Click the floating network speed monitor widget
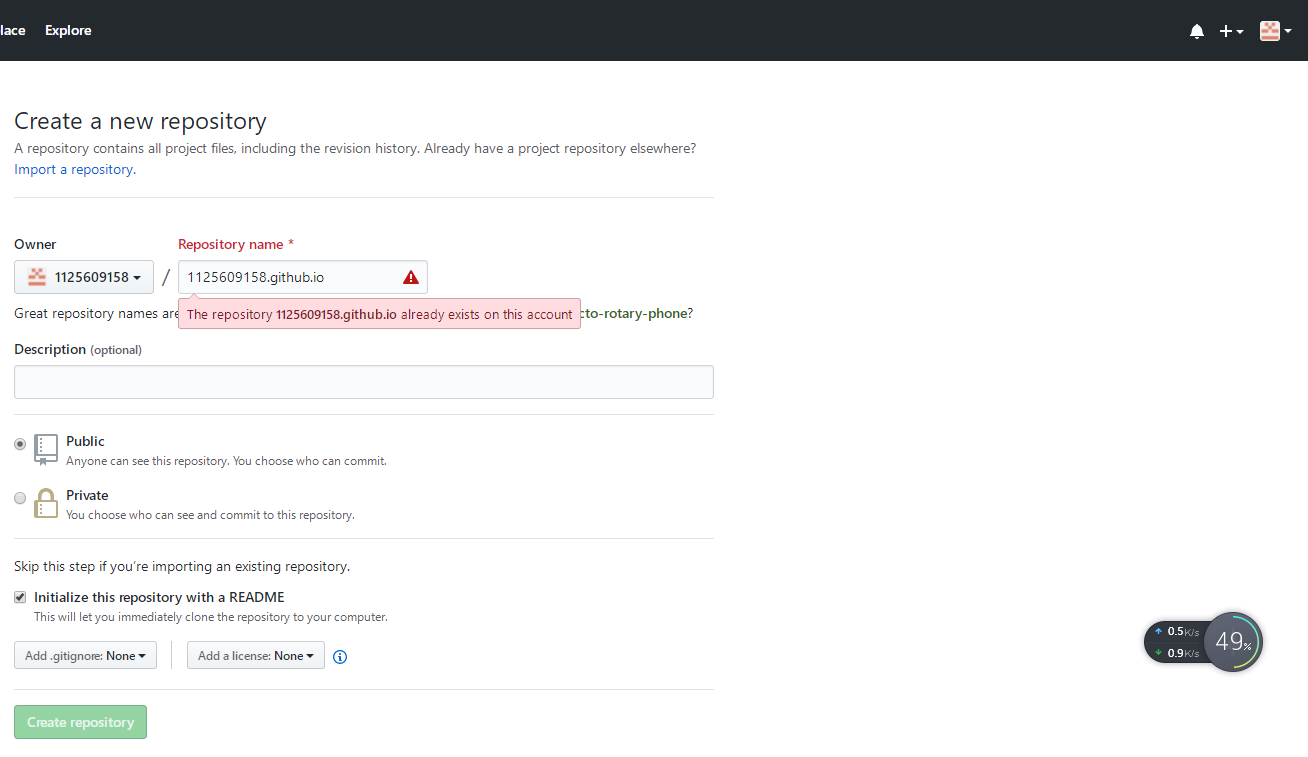 [1233, 641]
